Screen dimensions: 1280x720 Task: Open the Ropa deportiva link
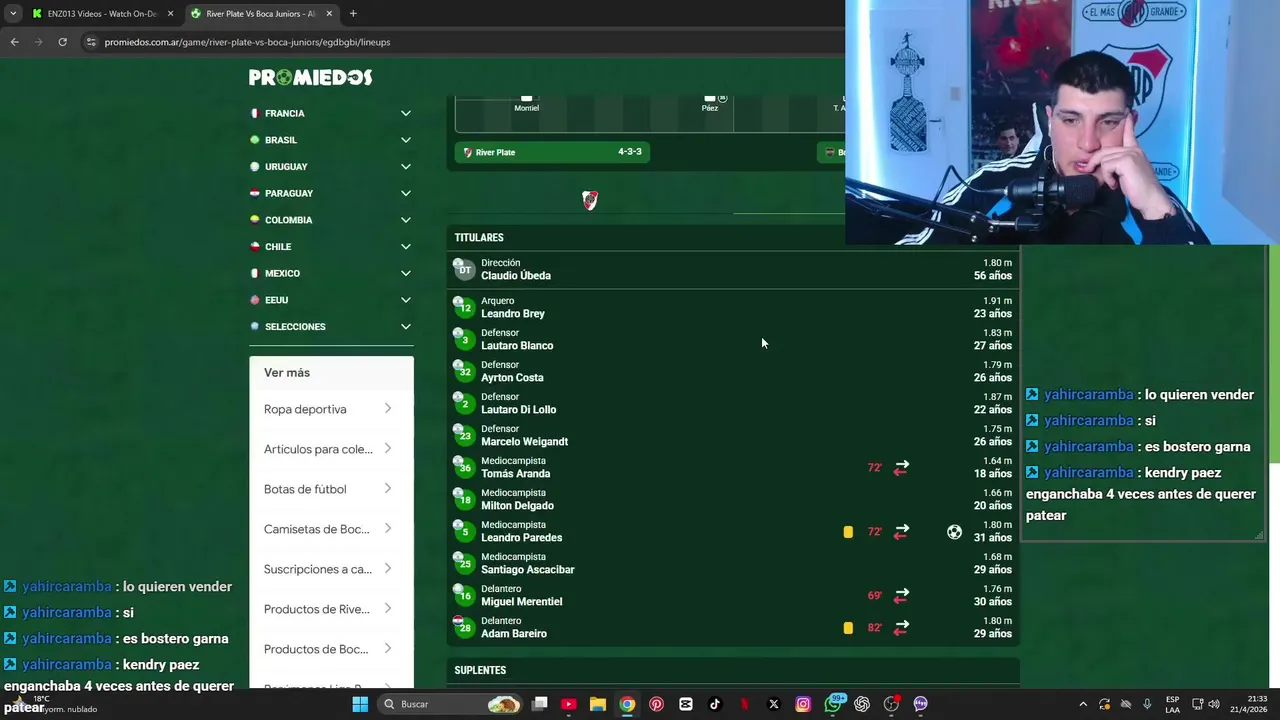[331, 409]
